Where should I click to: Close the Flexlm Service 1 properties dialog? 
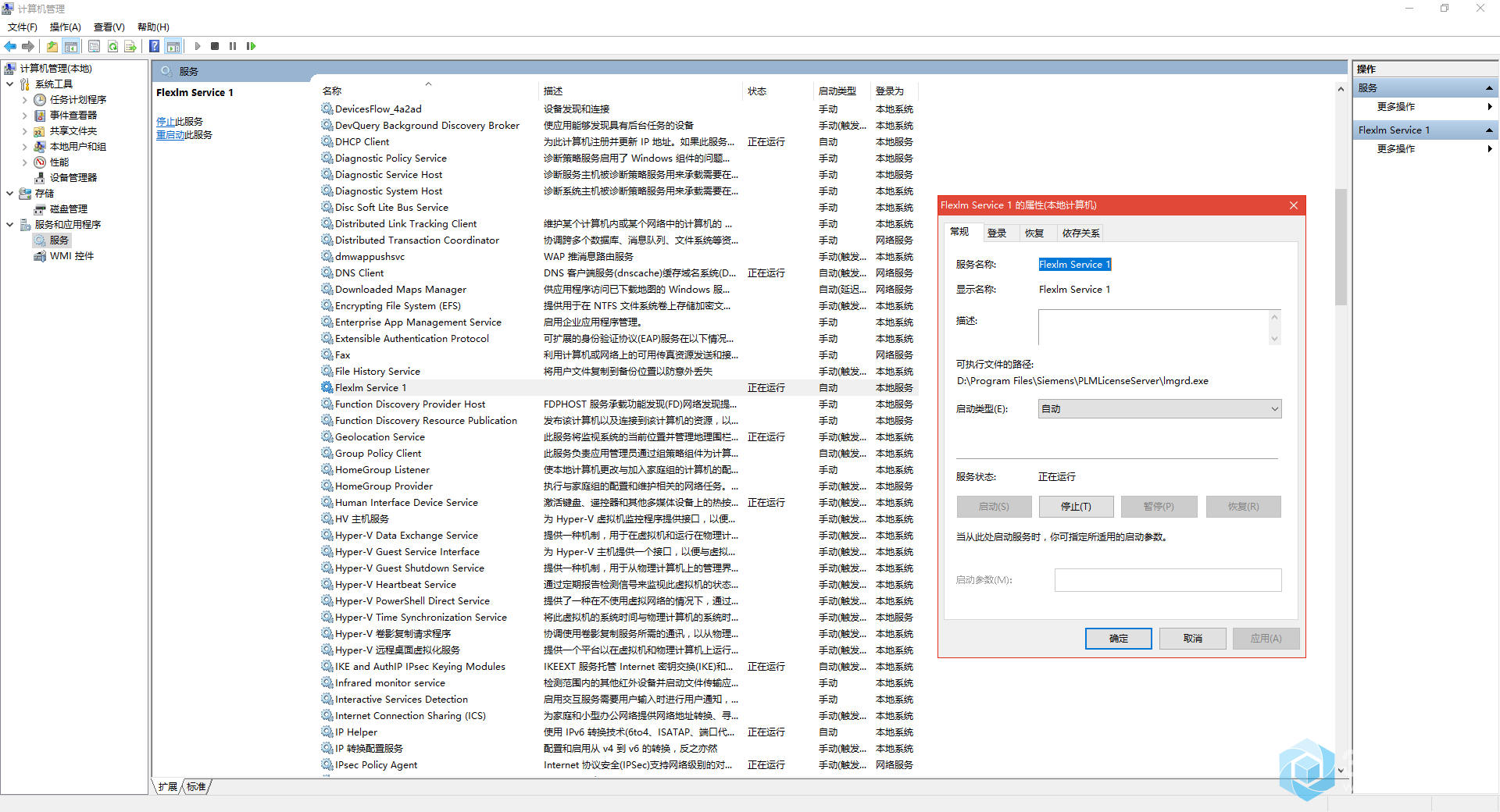[1294, 205]
